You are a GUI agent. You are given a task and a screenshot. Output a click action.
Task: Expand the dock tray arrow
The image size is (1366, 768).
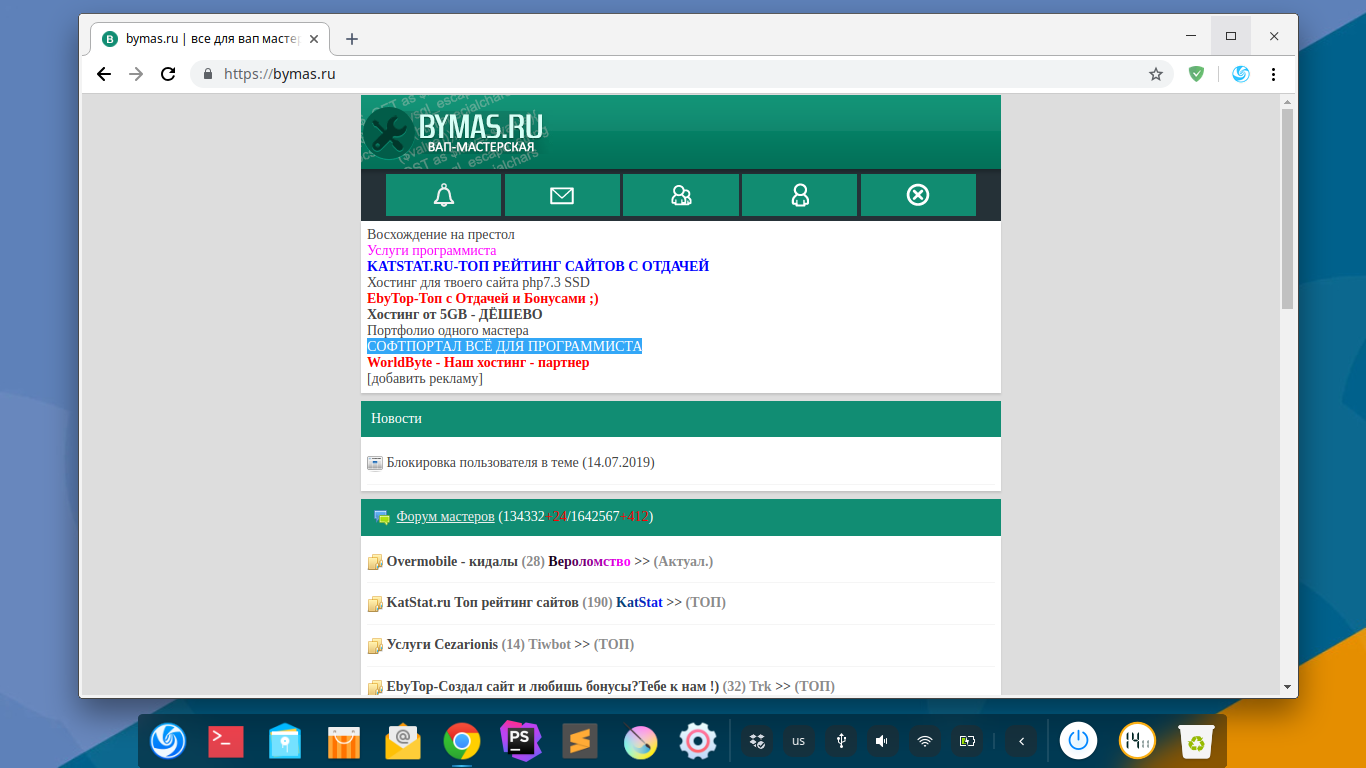(x=1021, y=741)
